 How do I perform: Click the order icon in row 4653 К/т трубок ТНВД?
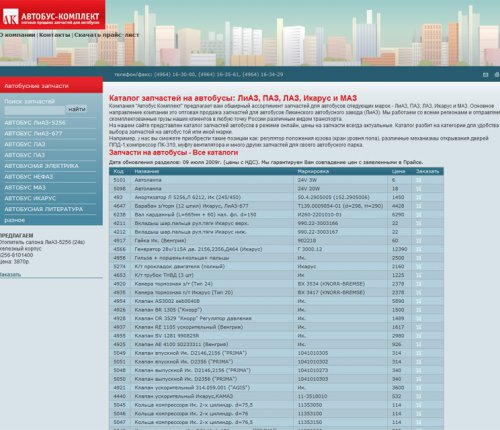coord(419,275)
